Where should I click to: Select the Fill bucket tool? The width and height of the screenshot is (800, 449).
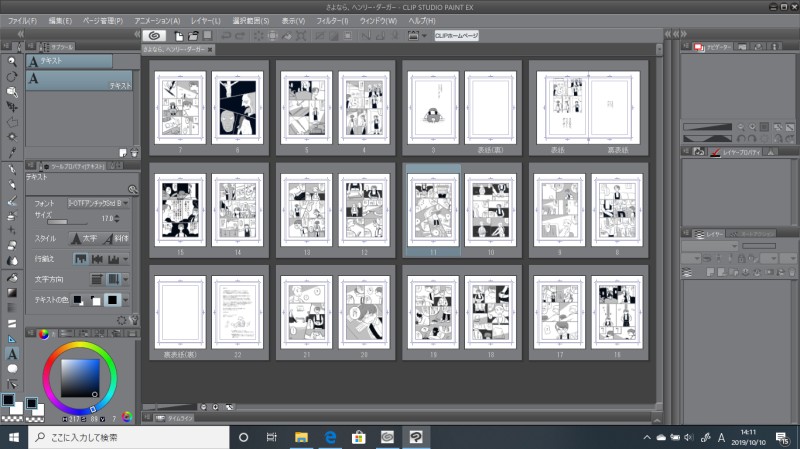[x=12, y=278]
